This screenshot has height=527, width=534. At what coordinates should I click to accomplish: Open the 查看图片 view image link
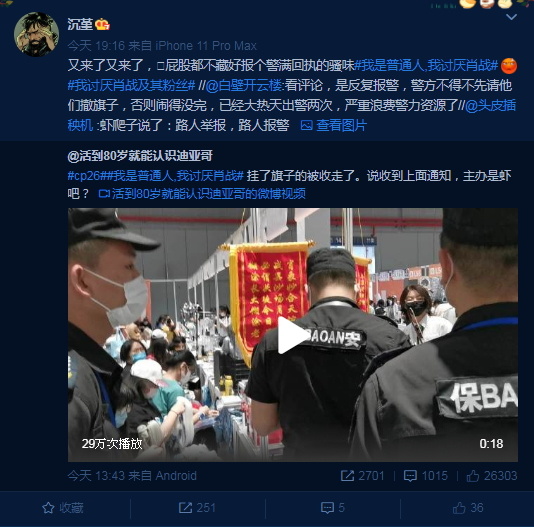(x=334, y=125)
